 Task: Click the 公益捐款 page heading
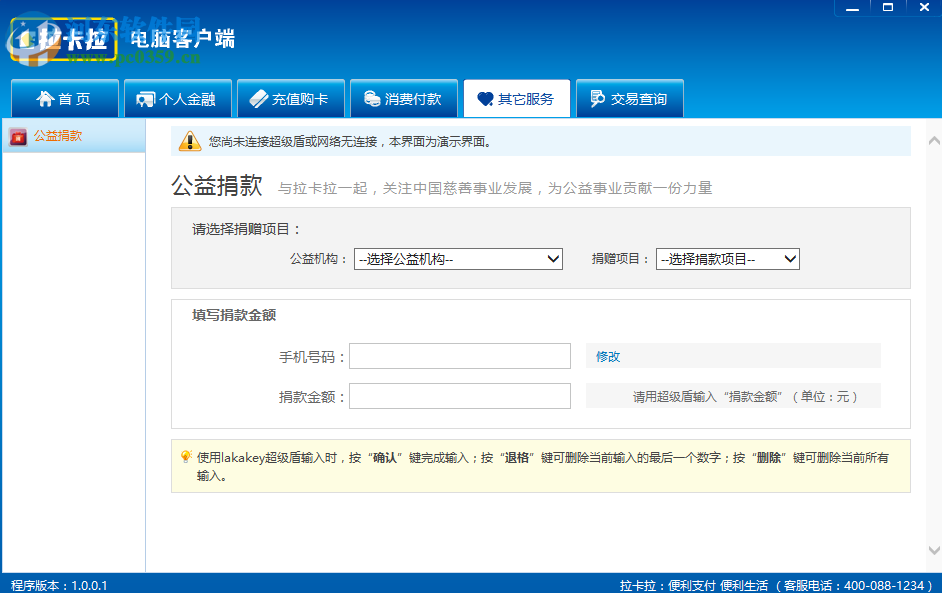tap(217, 186)
